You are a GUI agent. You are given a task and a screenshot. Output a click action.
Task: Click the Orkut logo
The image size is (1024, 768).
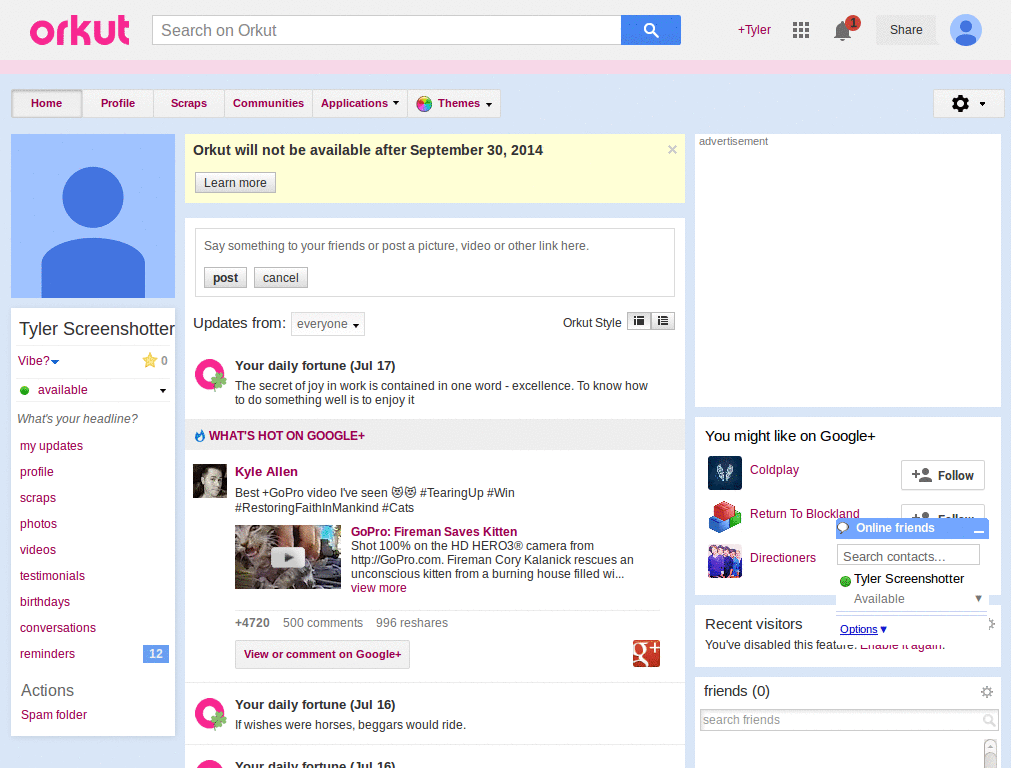coord(80,30)
